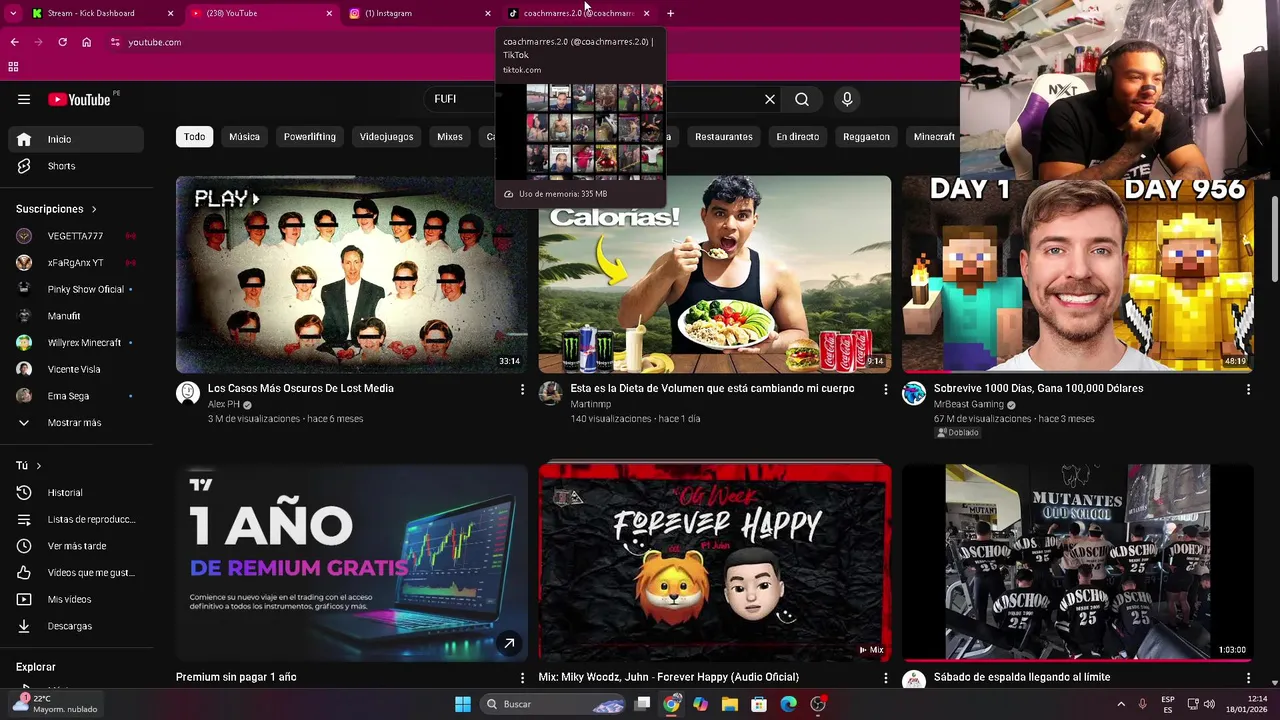Reload the page with browser refresh button
The height and width of the screenshot is (720, 1280).
[x=62, y=42]
